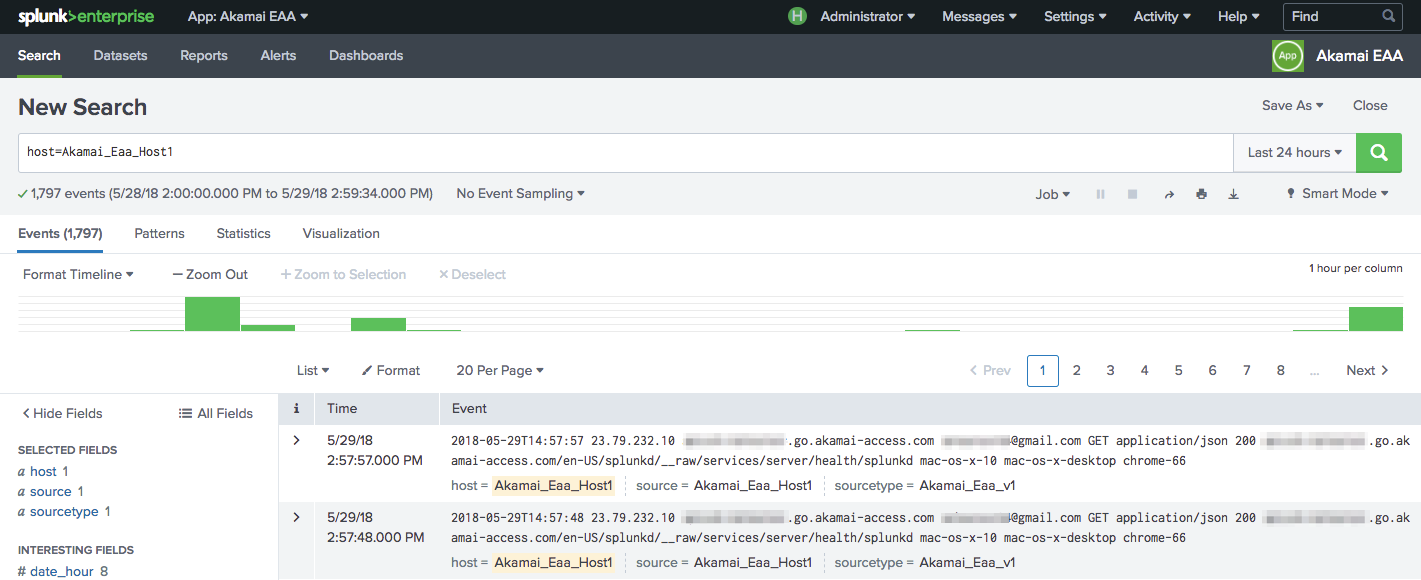Click the export results download icon
Viewport: 1421px width, 580px height.
click(x=1233, y=194)
